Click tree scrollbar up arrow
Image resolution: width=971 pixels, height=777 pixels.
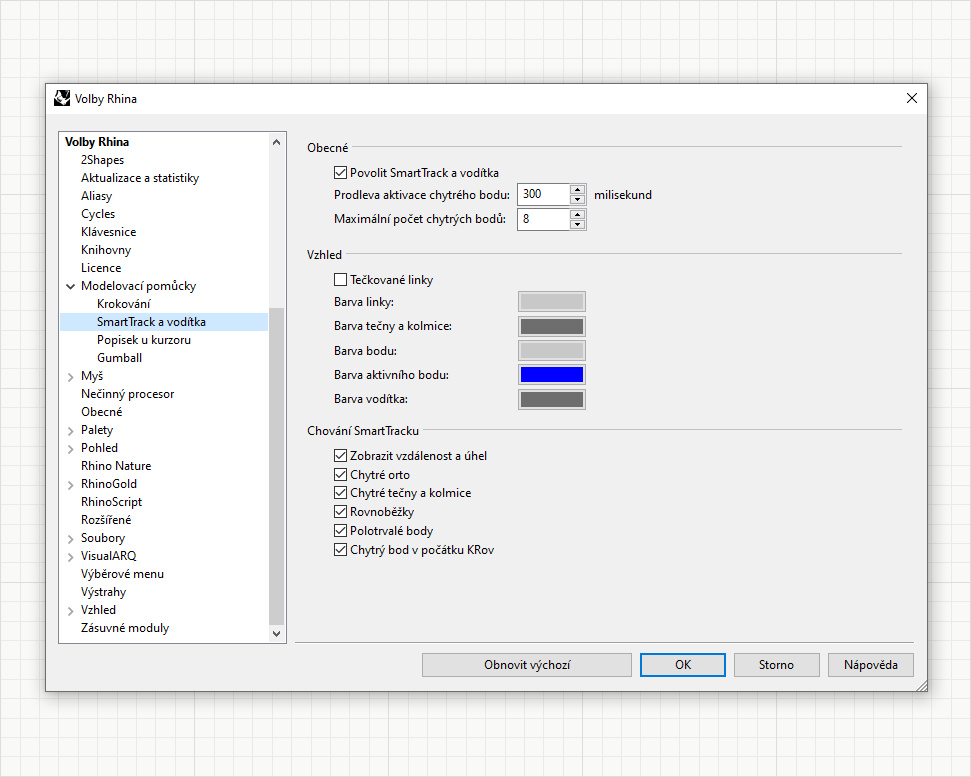tap(276, 142)
